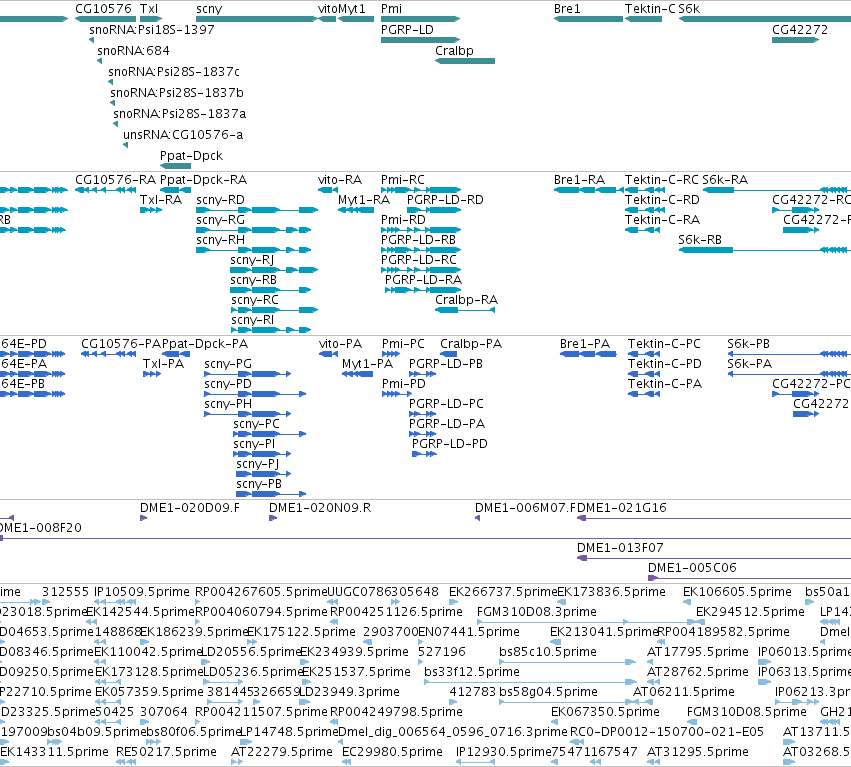
Task: Select the DME1-020N09.R clone label
Action: tap(320, 508)
